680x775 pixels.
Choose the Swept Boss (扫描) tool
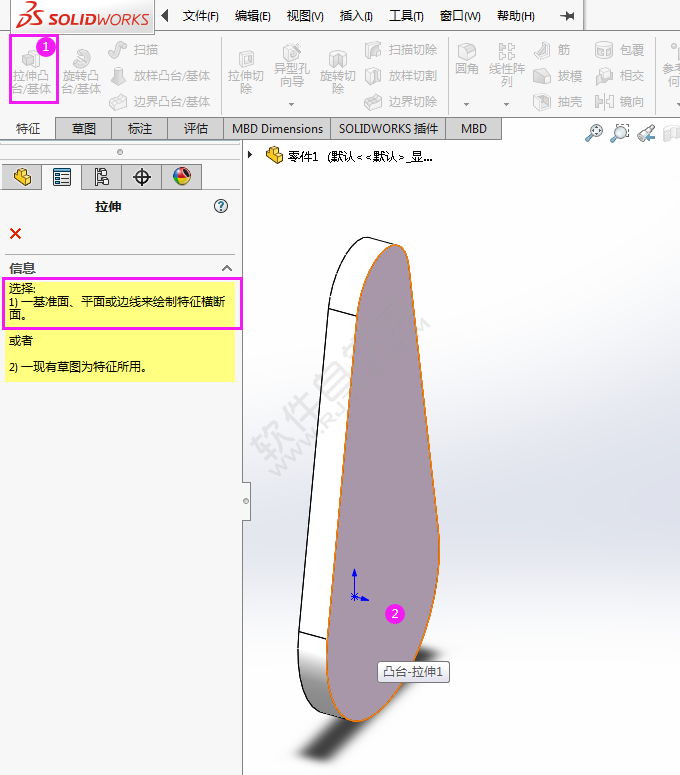click(133, 49)
